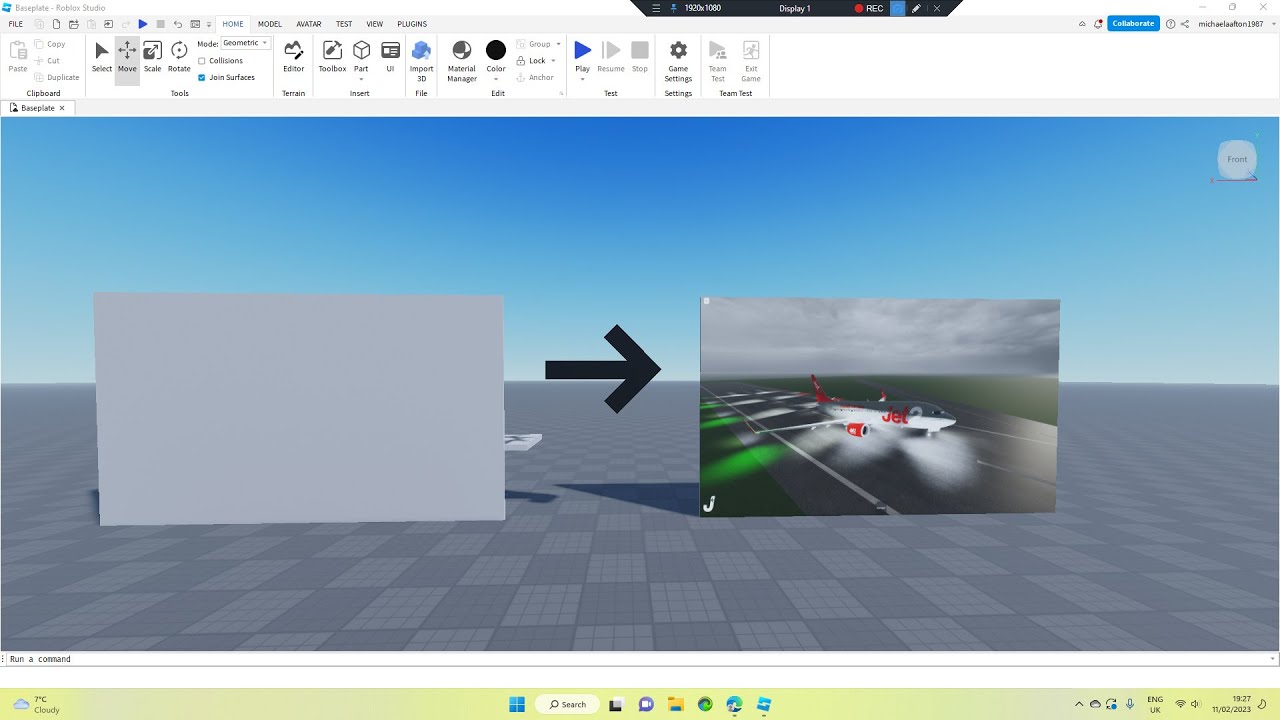Click the quick-access undo arrow

(x=177, y=24)
